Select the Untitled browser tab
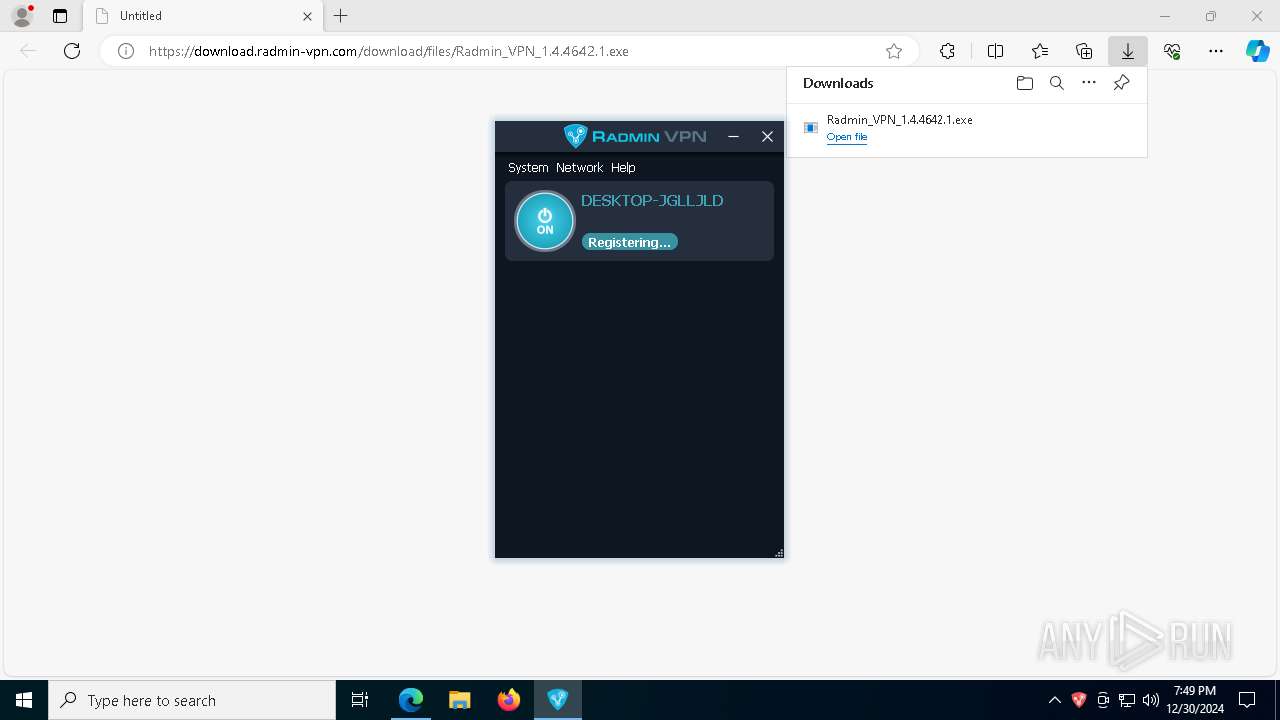The width and height of the screenshot is (1280, 720). click(x=203, y=16)
